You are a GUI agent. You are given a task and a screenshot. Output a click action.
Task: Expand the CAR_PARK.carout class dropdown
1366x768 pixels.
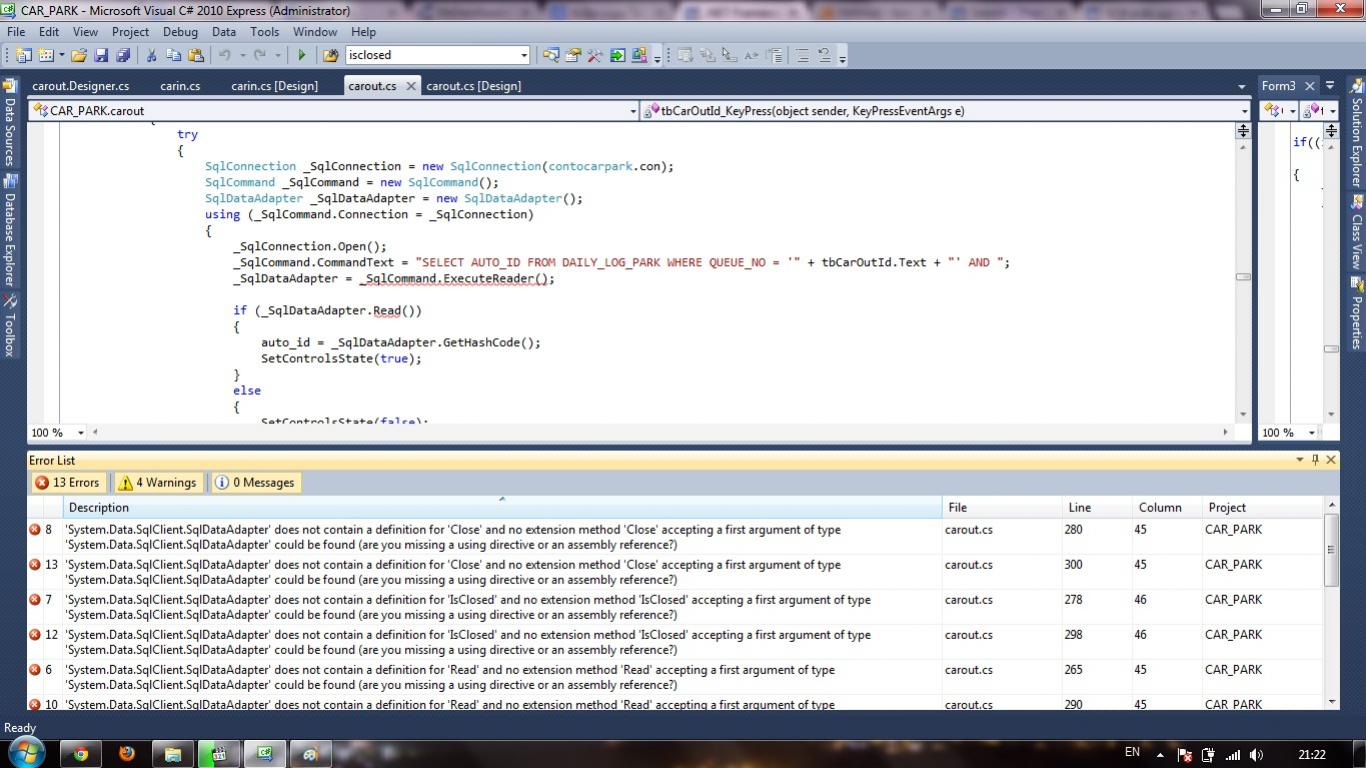coord(632,111)
